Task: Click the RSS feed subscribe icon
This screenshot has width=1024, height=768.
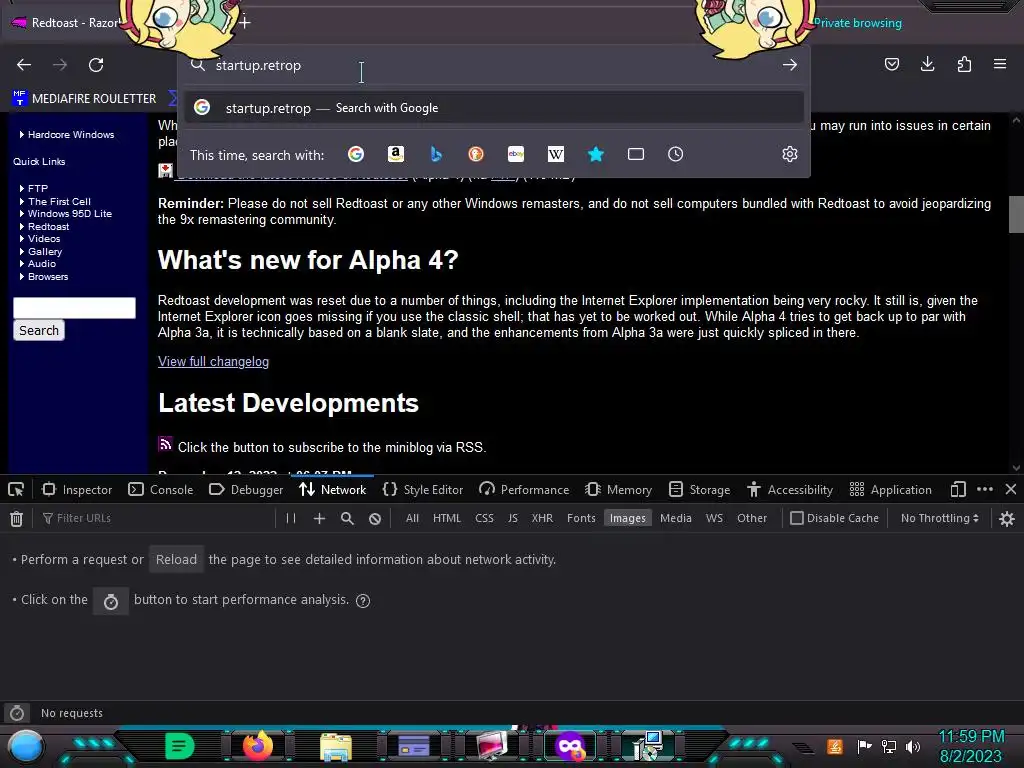Action: pos(165,445)
